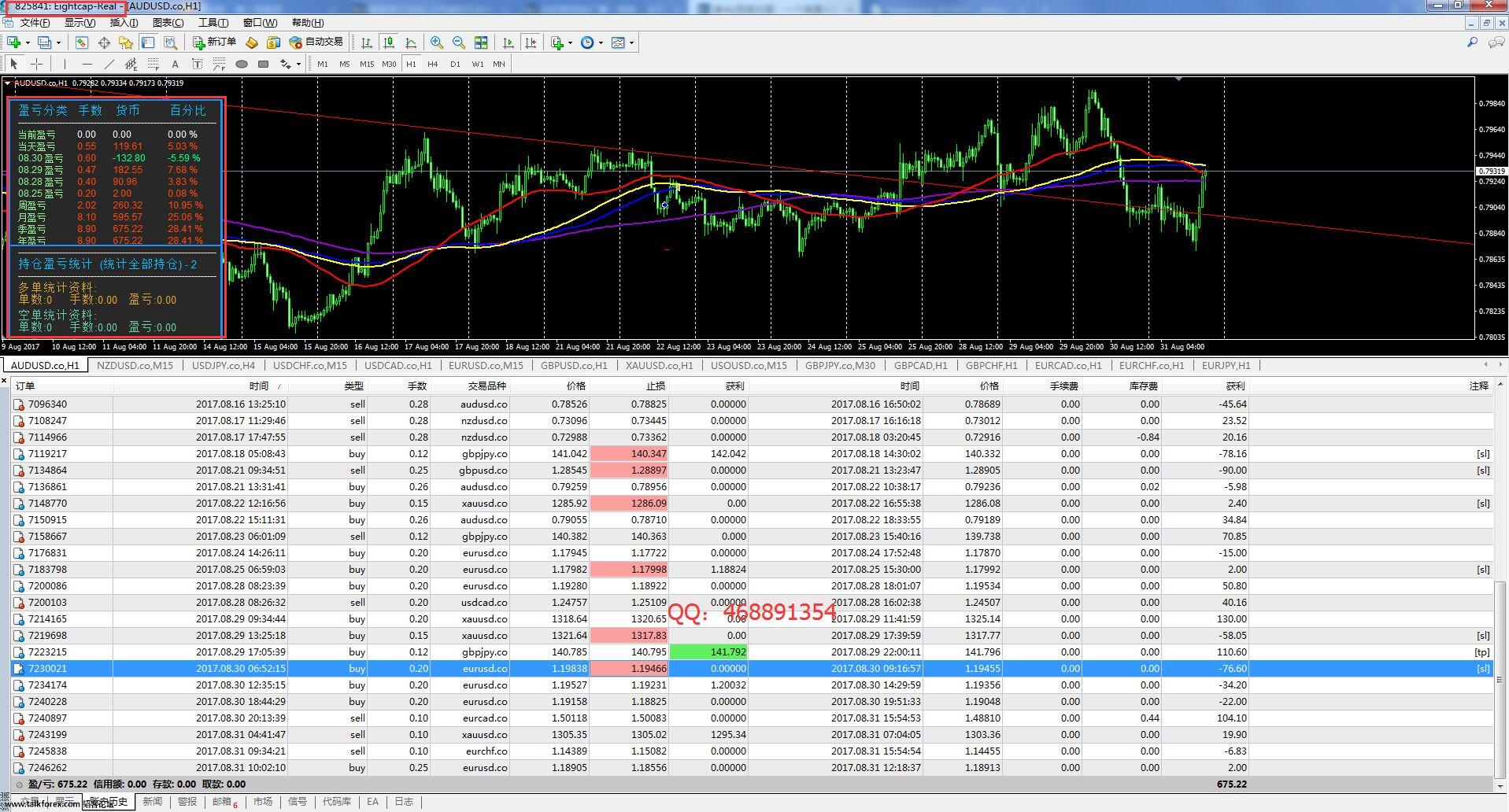Select the equidistant channel tool
Screen dimensions: 1509x812
(131, 64)
